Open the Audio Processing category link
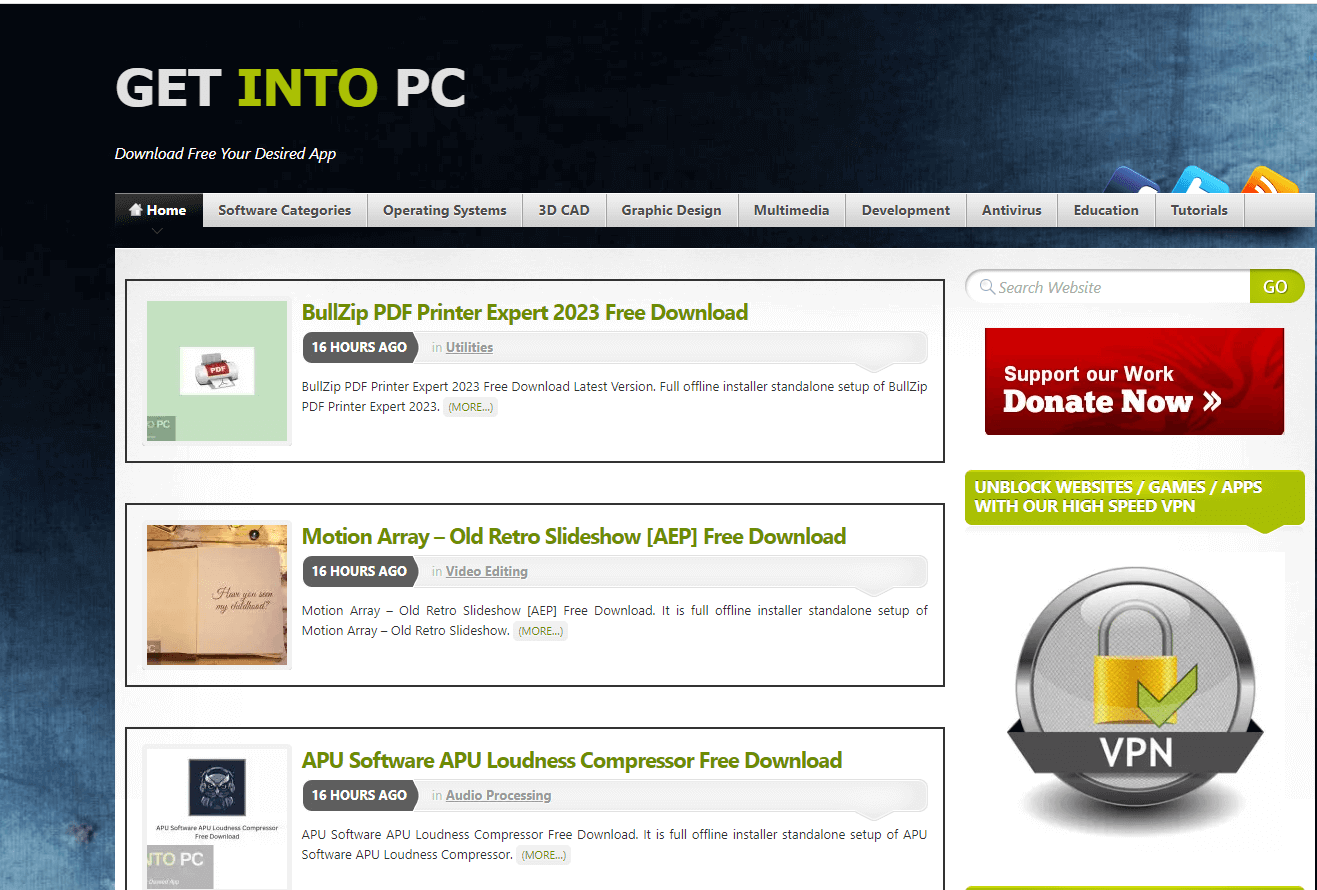The width and height of the screenshot is (1317, 890). point(498,796)
